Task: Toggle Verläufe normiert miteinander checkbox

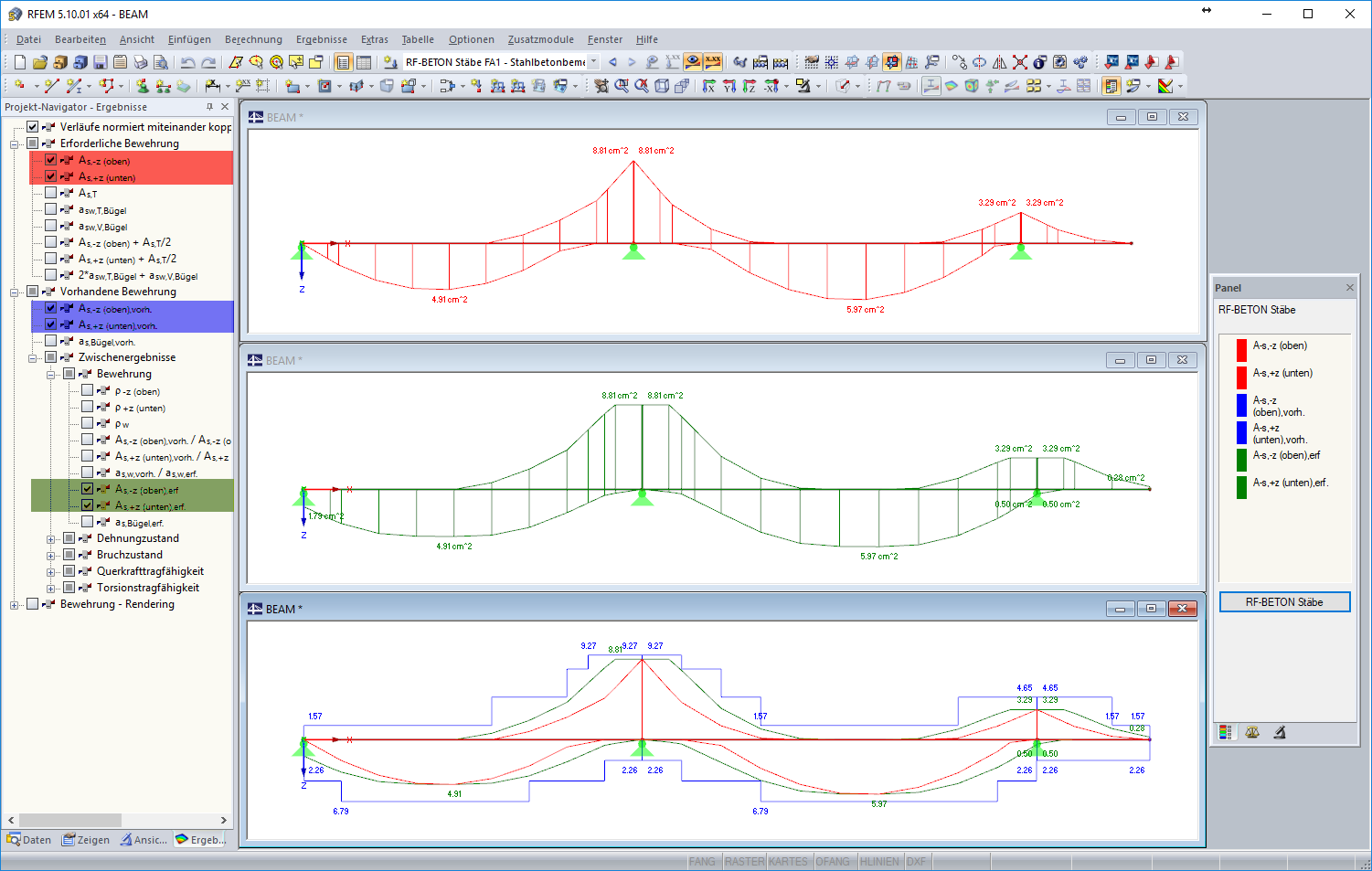Action: [33, 127]
